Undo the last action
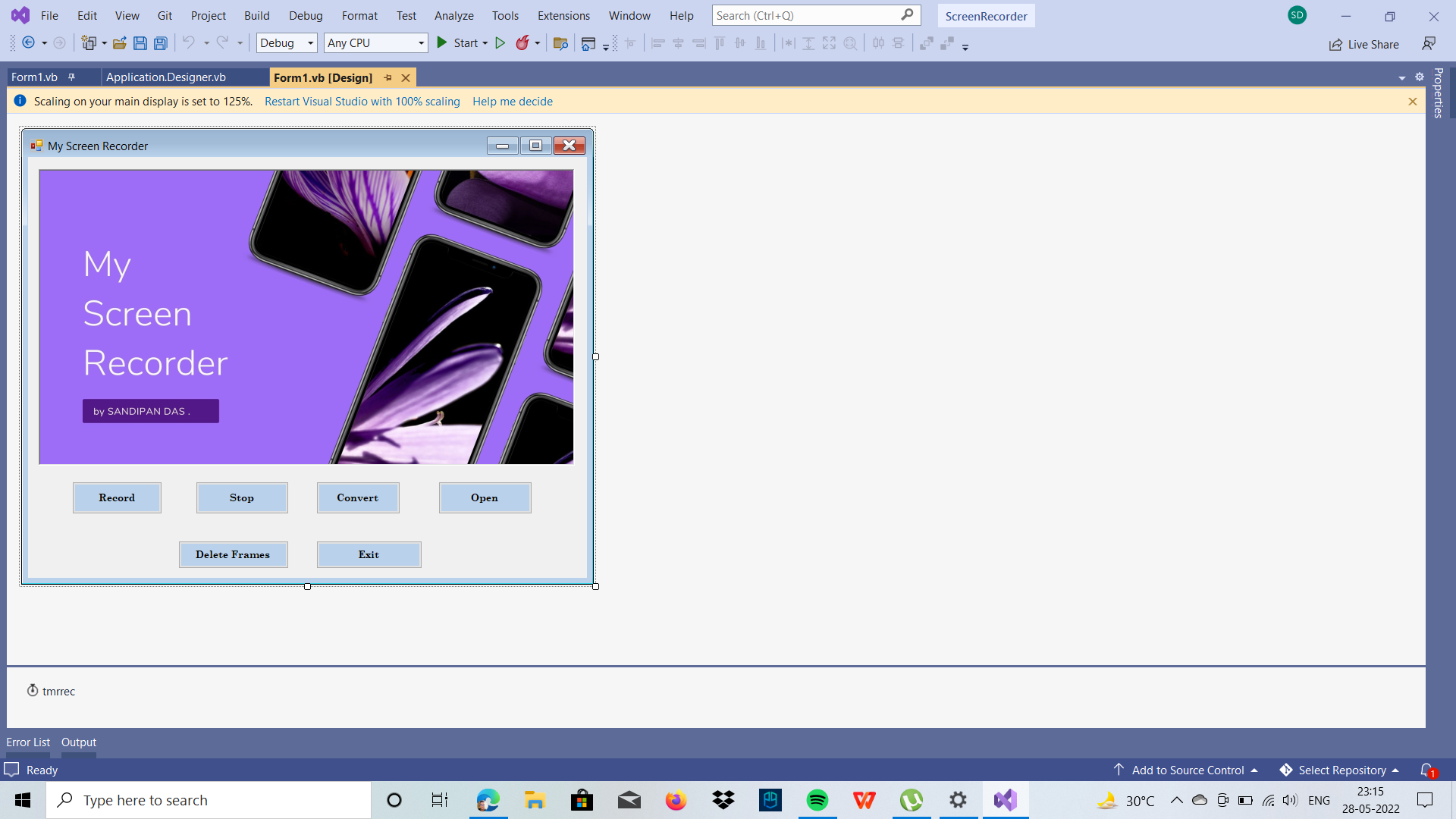1456x819 pixels. tap(190, 43)
